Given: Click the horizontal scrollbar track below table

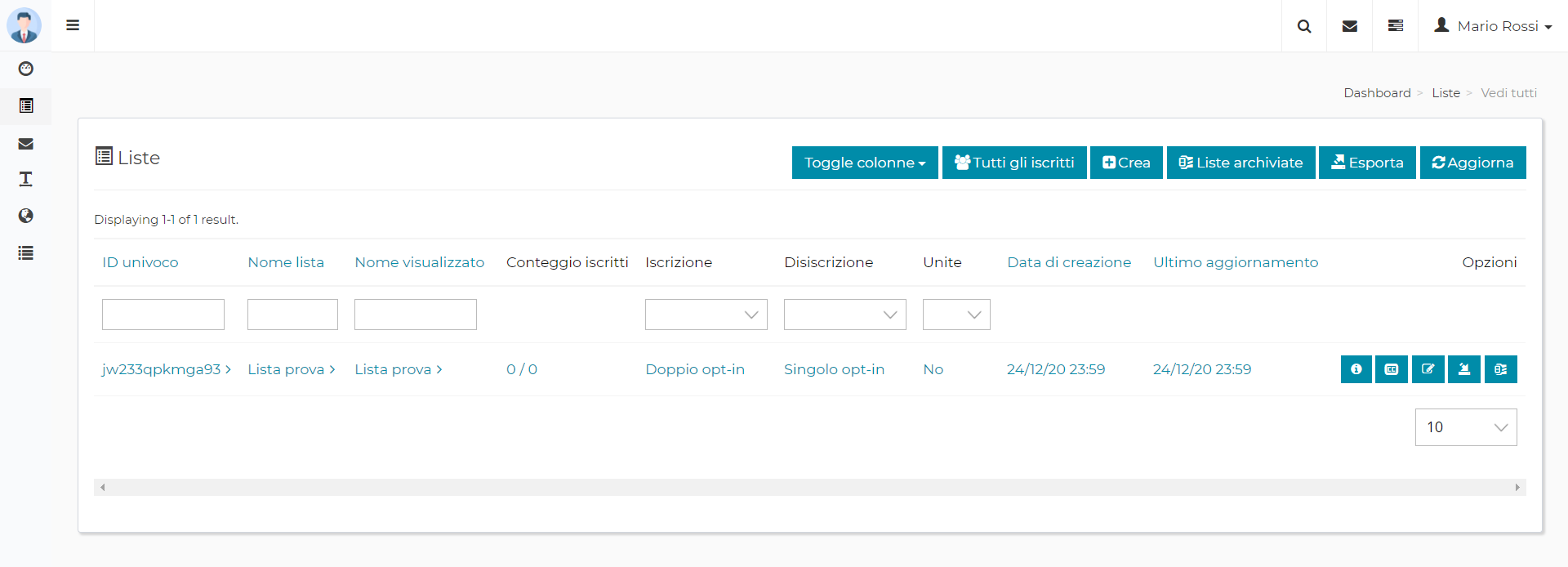Looking at the screenshot, I should click(x=808, y=488).
